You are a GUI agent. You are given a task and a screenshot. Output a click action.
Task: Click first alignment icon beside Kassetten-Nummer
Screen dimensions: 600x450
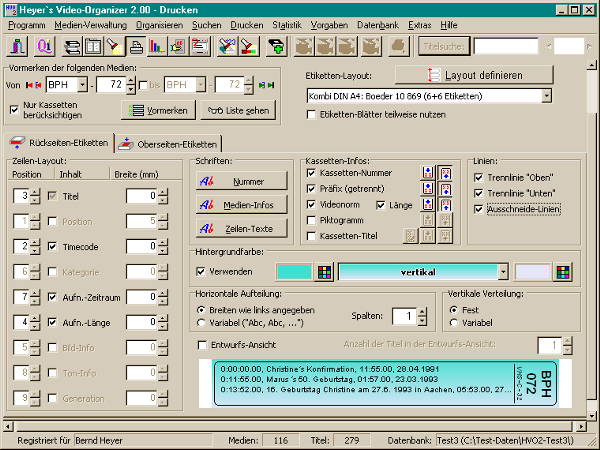tap(428, 173)
